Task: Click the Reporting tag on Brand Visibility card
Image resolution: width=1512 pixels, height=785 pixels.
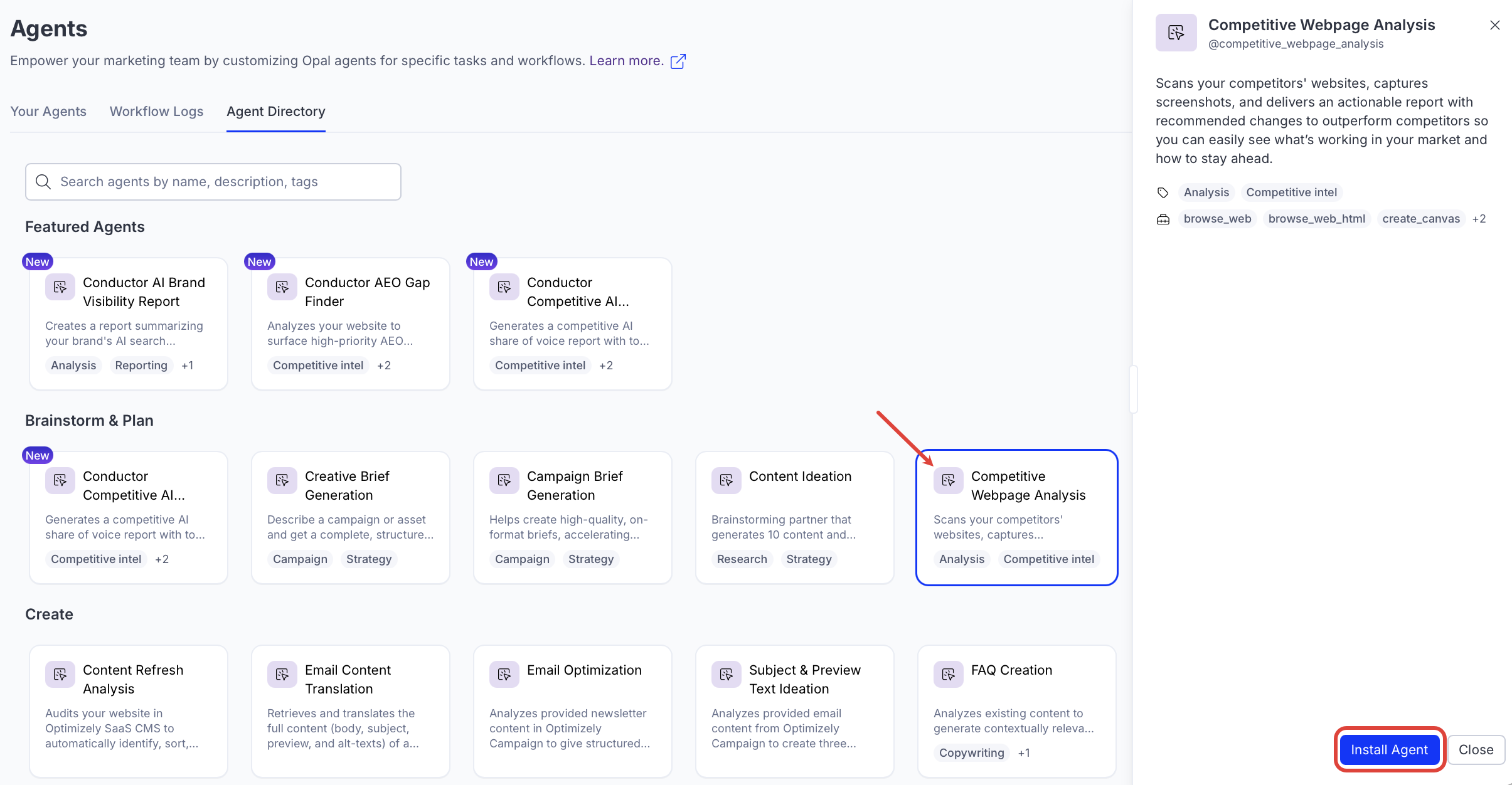Action: click(141, 366)
